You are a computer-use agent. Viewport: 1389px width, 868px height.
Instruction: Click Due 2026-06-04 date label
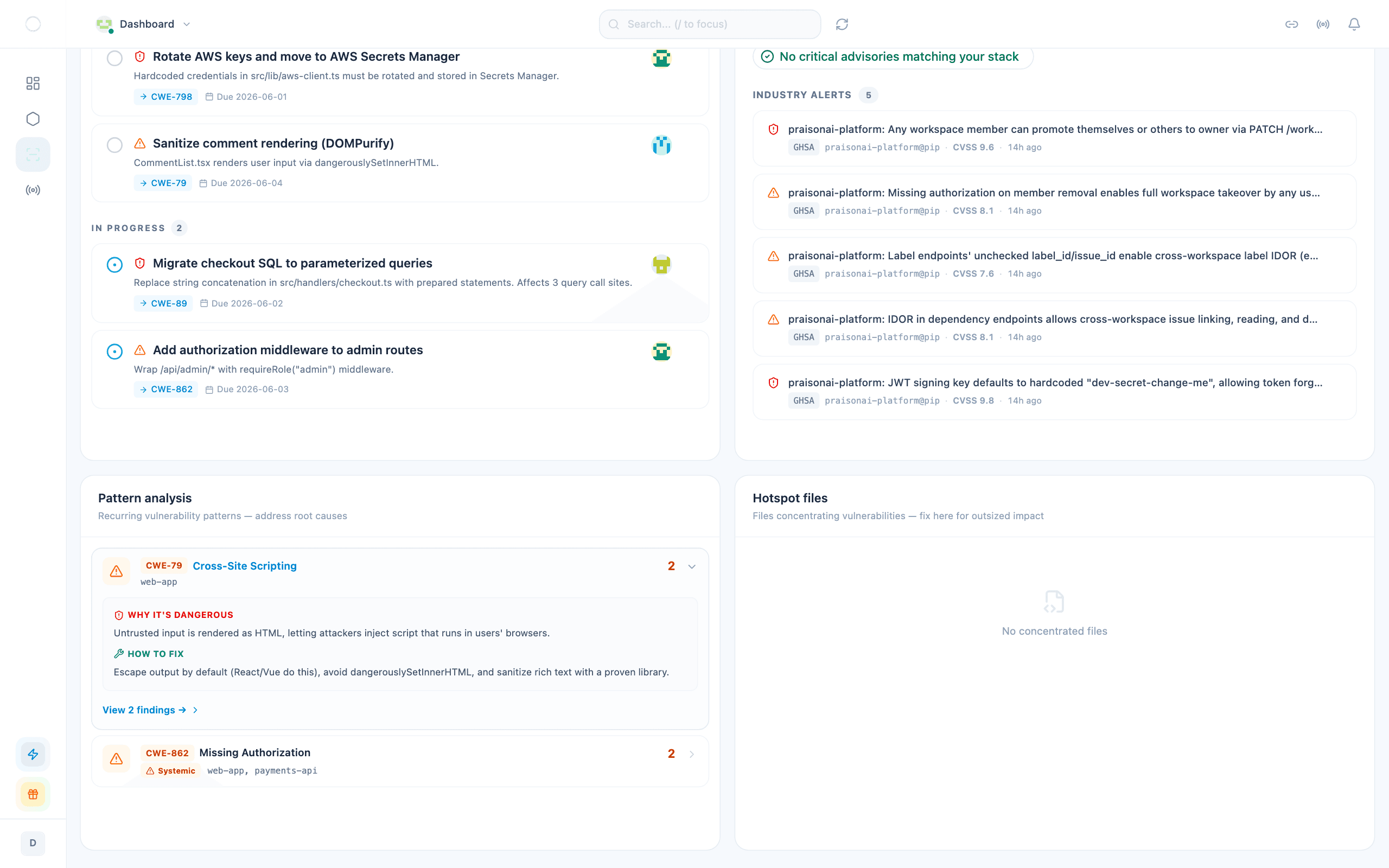(x=241, y=183)
